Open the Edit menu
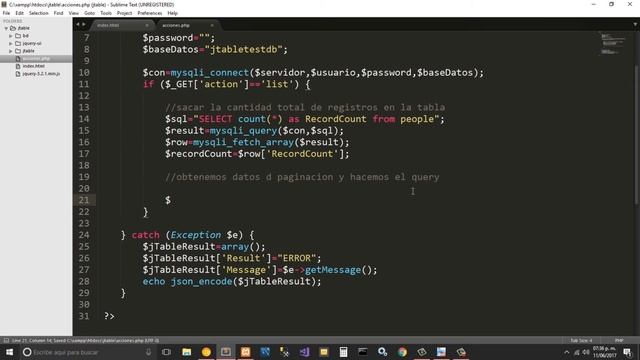Image resolution: width=640 pixels, height=360 pixels. pyautogui.click(x=19, y=13)
